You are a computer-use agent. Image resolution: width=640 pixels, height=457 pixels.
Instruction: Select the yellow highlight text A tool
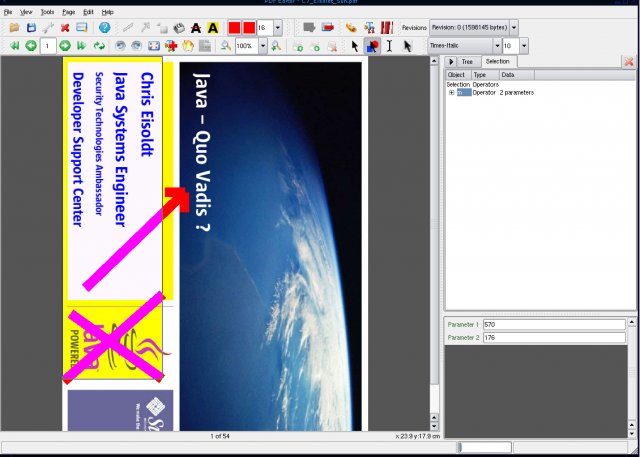pyautogui.click(x=213, y=28)
